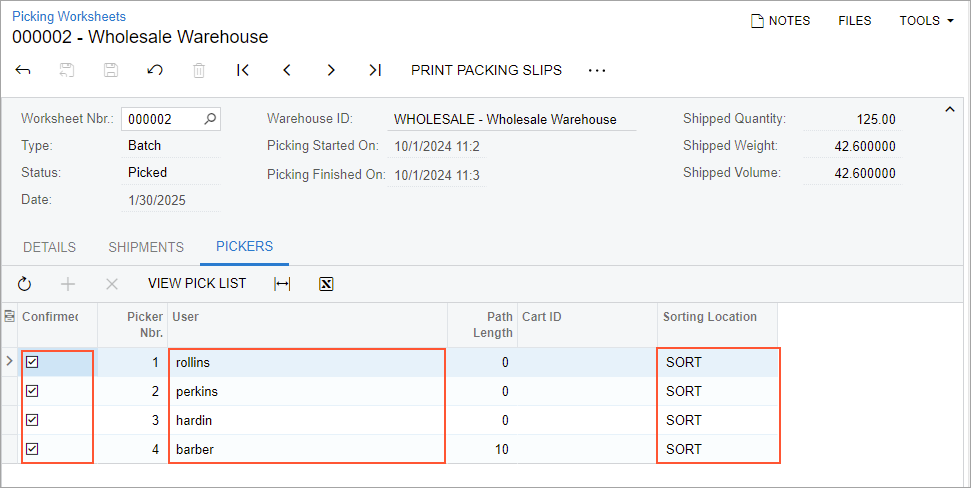Image resolution: width=971 pixels, height=488 pixels.
Task: Go to the next record
Action: pyautogui.click(x=331, y=70)
